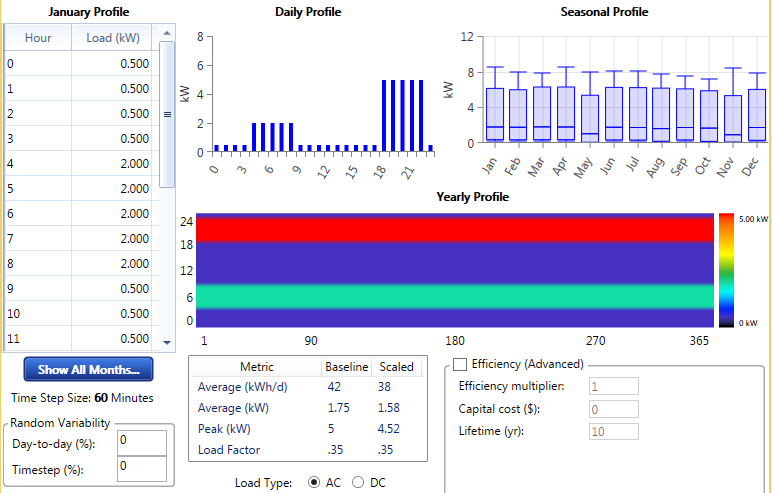Click the yearly profile color scale legend
This screenshot has width=772, height=493.
coord(728,270)
